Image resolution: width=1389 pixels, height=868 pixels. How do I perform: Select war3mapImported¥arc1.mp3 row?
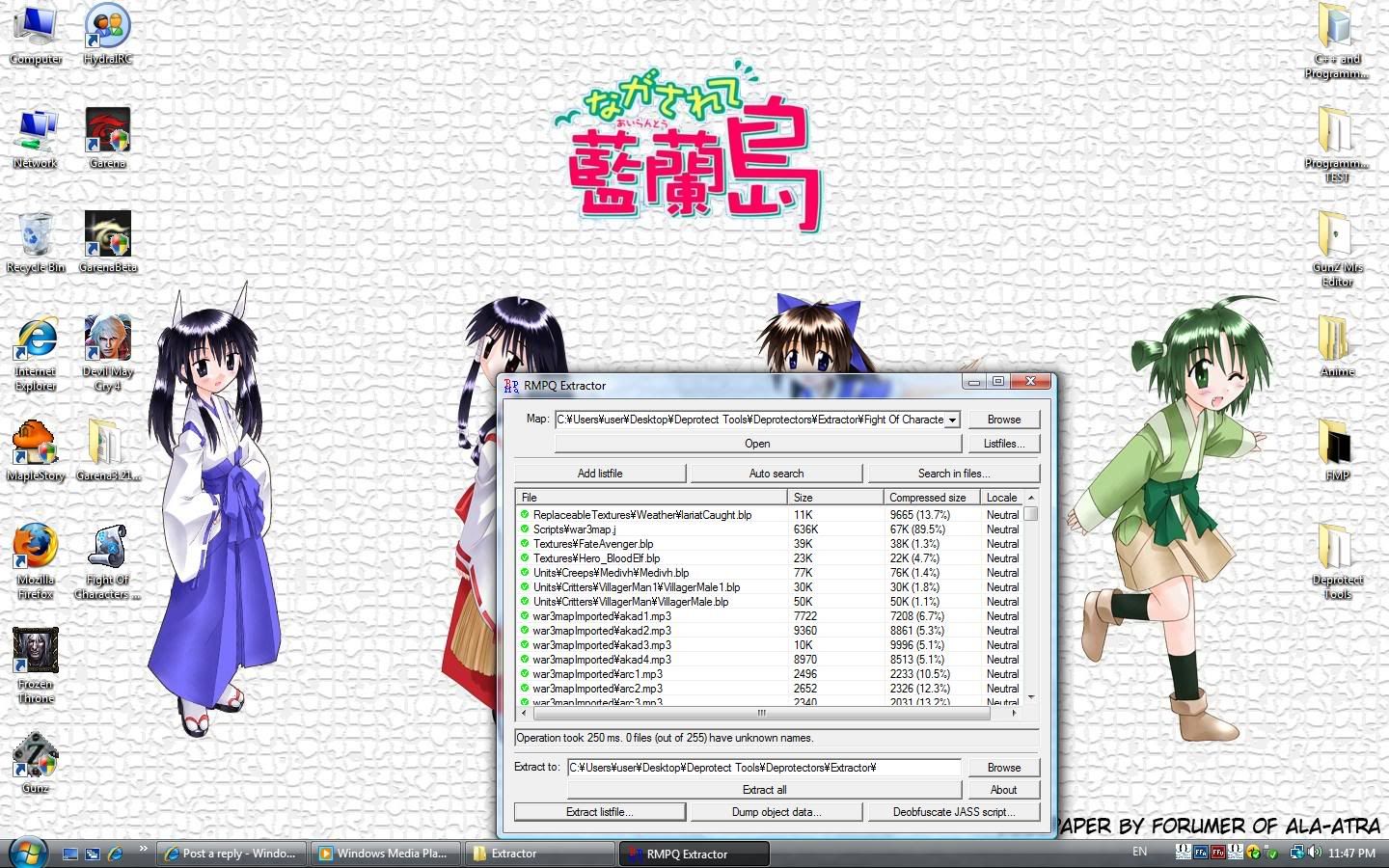click(x=770, y=674)
